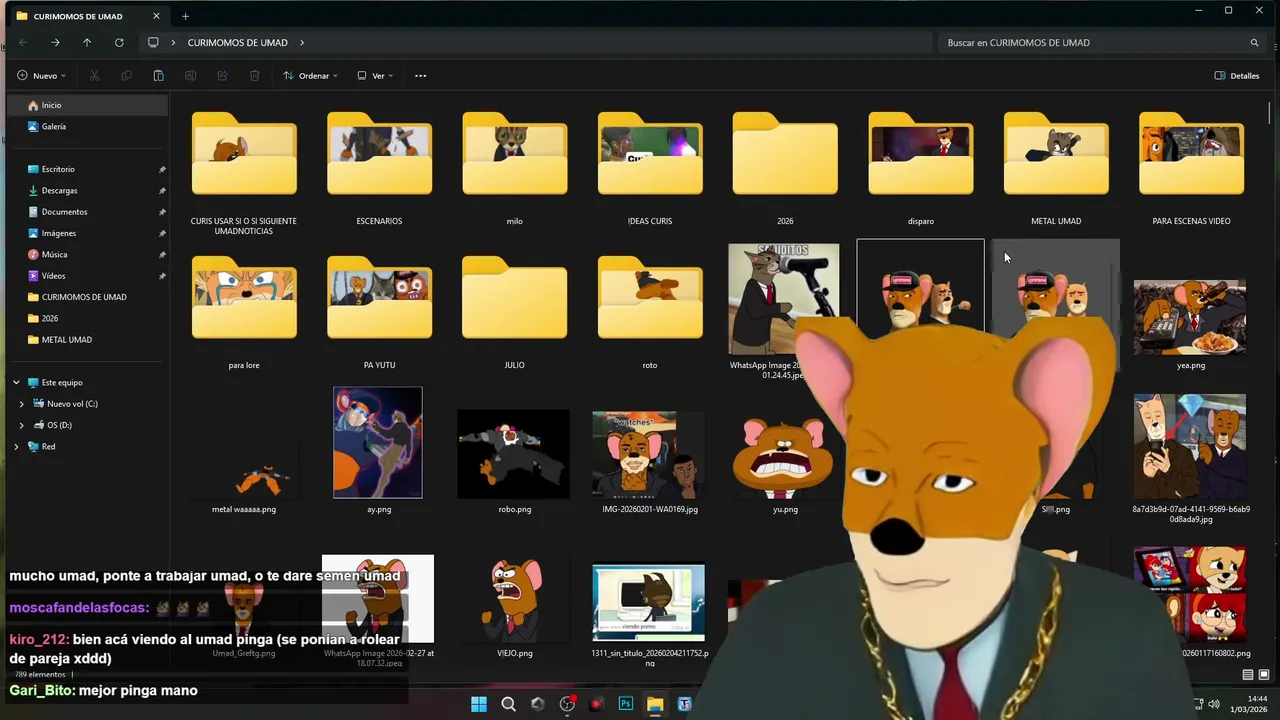Click the Paste clipboard icon
This screenshot has width=1280, height=720.
158,76
